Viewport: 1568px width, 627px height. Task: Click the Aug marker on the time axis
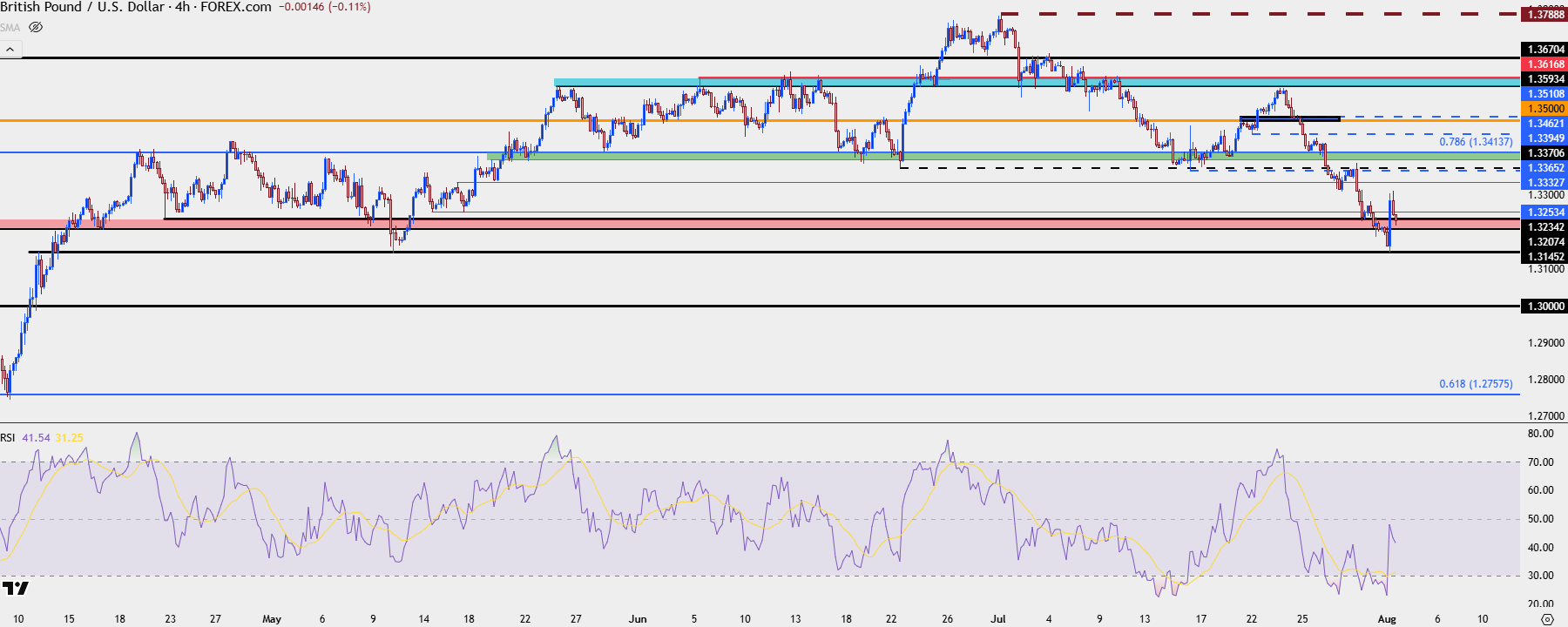[1387, 619]
